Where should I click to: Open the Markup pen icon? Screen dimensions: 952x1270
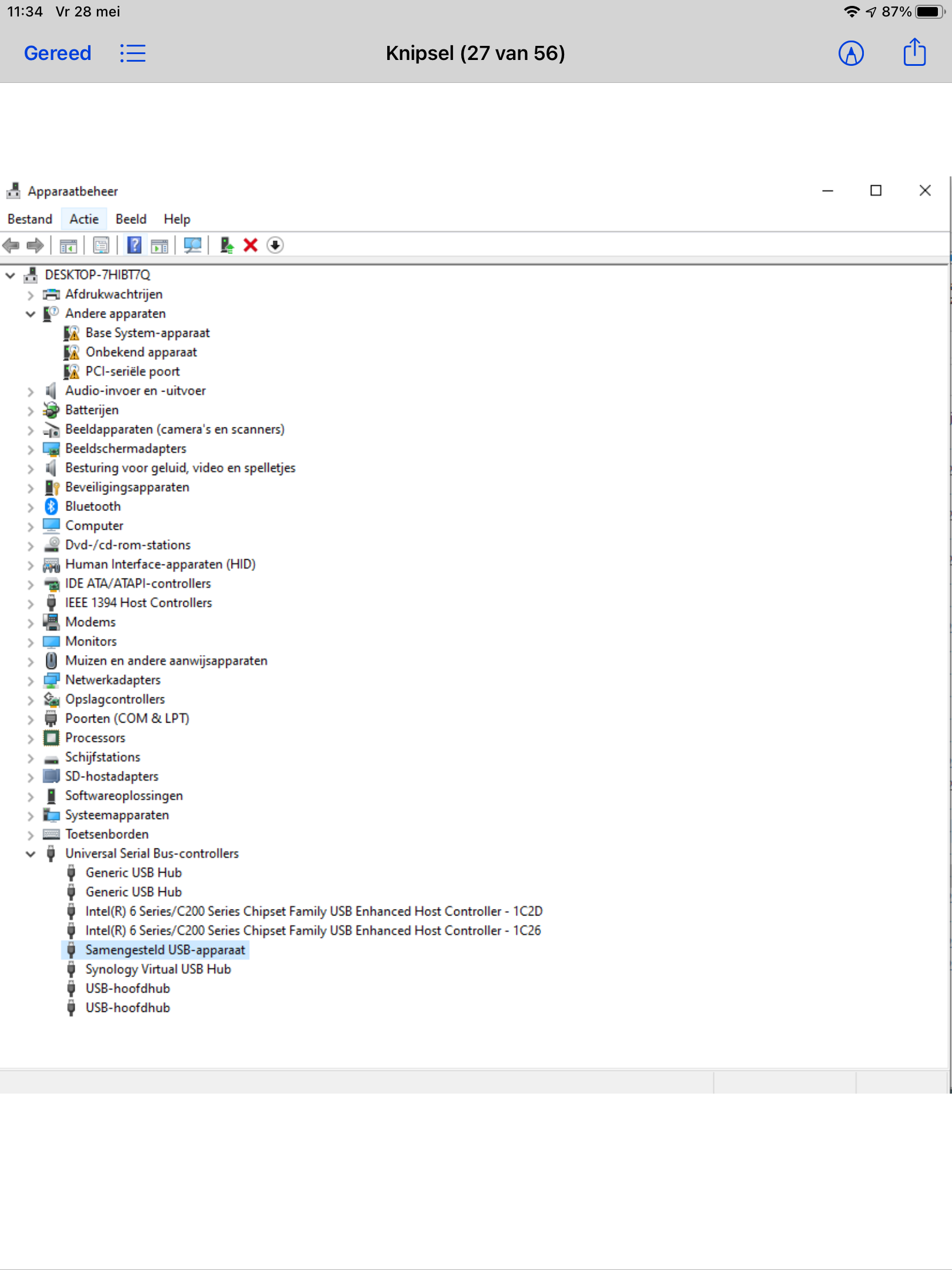tap(851, 54)
